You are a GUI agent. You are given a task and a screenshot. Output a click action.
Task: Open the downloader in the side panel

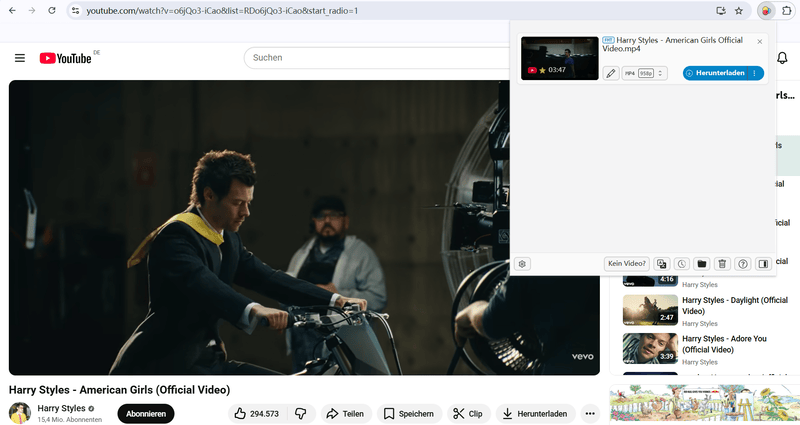point(763,264)
